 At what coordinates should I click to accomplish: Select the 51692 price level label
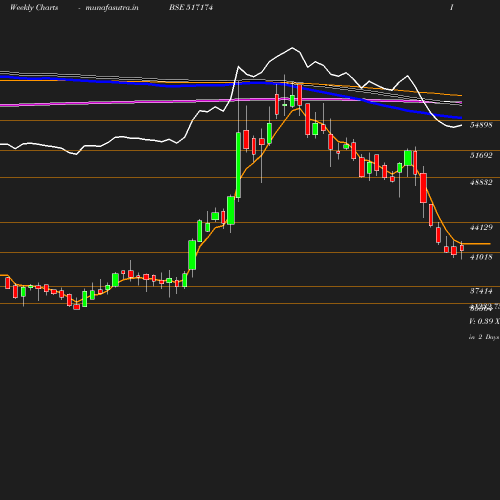pos(481,155)
